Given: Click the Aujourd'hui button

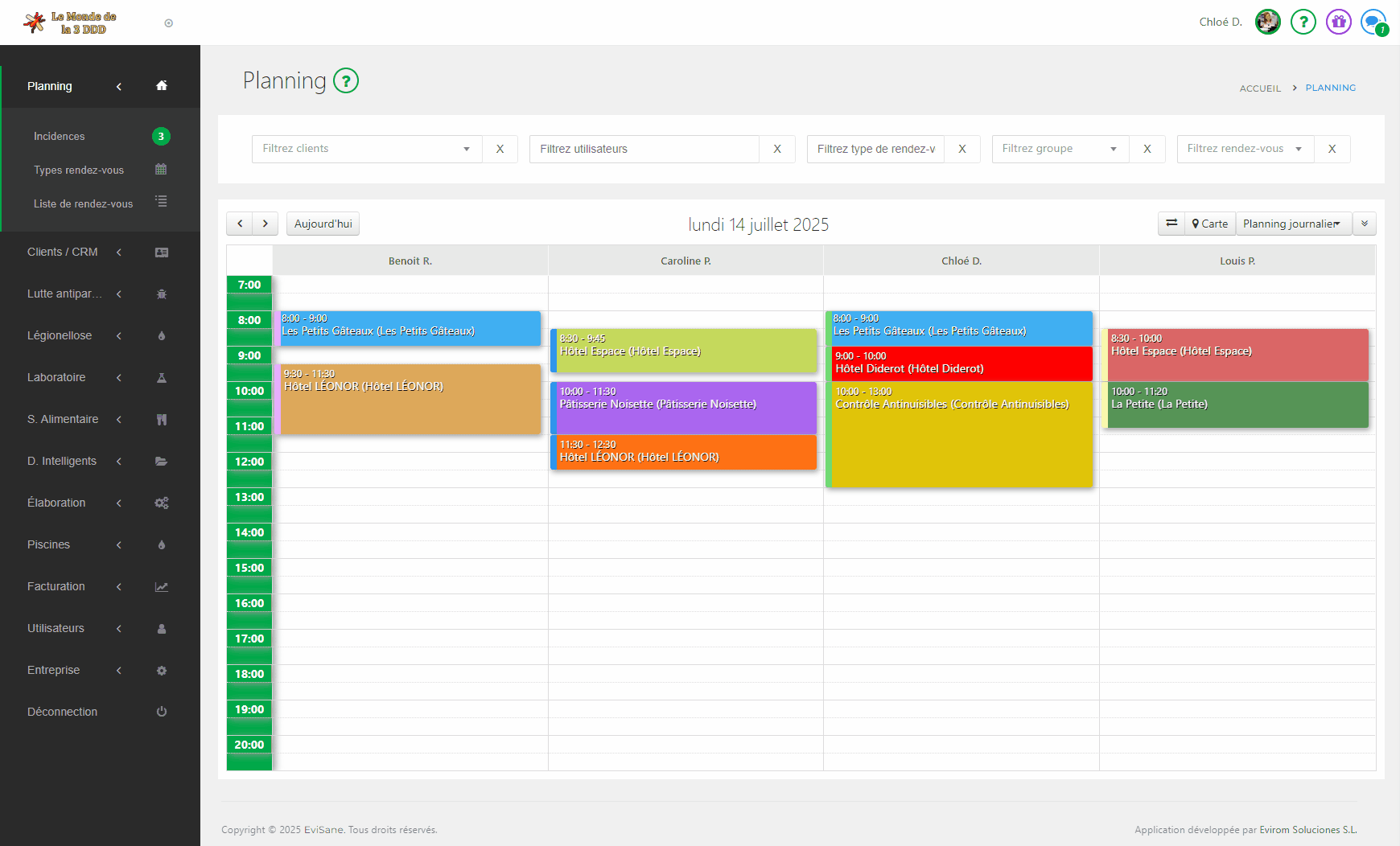Looking at the screenshot, I should coord(323,224).
